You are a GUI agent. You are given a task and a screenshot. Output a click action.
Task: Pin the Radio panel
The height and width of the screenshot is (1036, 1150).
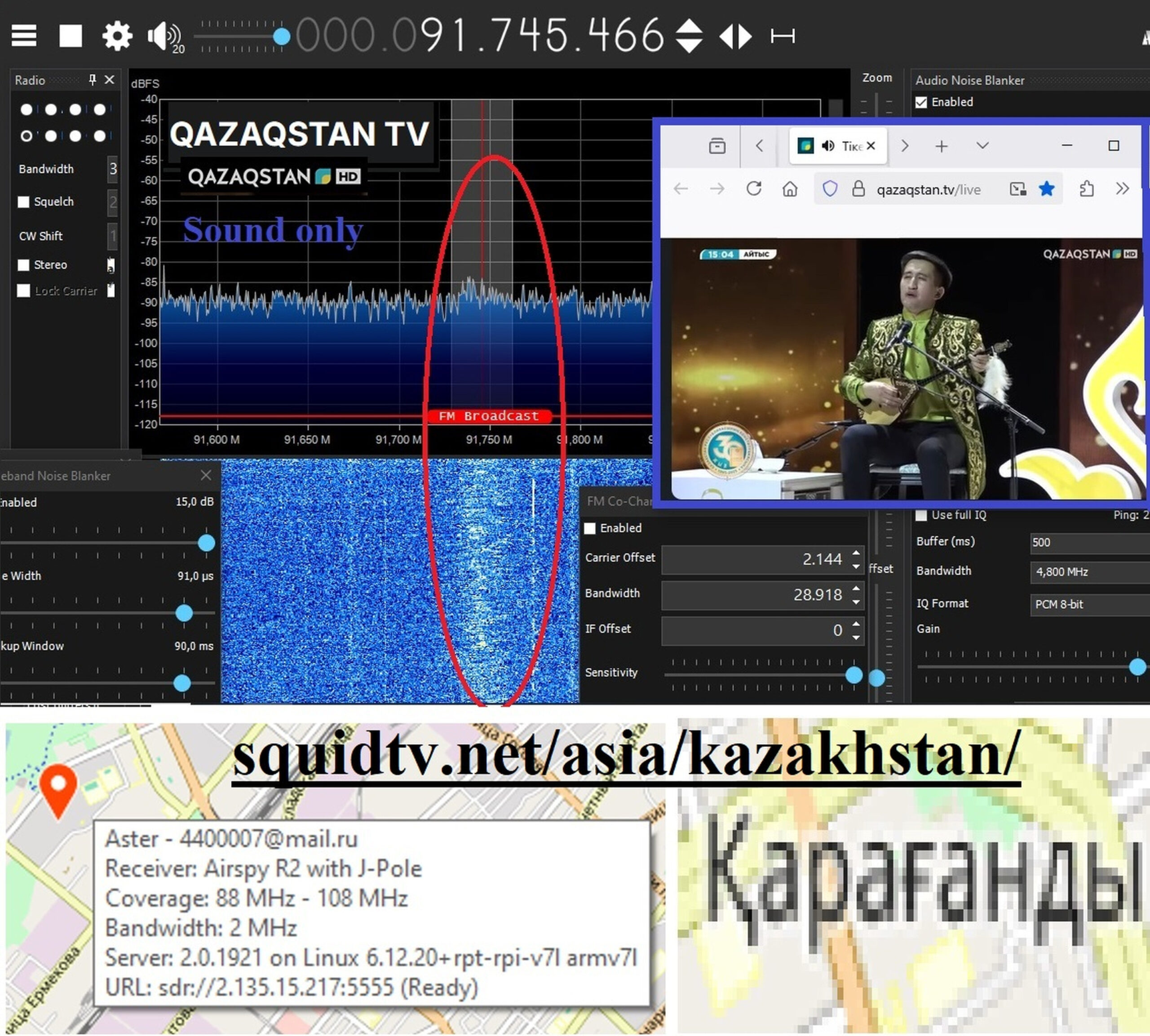click(92, 79)
